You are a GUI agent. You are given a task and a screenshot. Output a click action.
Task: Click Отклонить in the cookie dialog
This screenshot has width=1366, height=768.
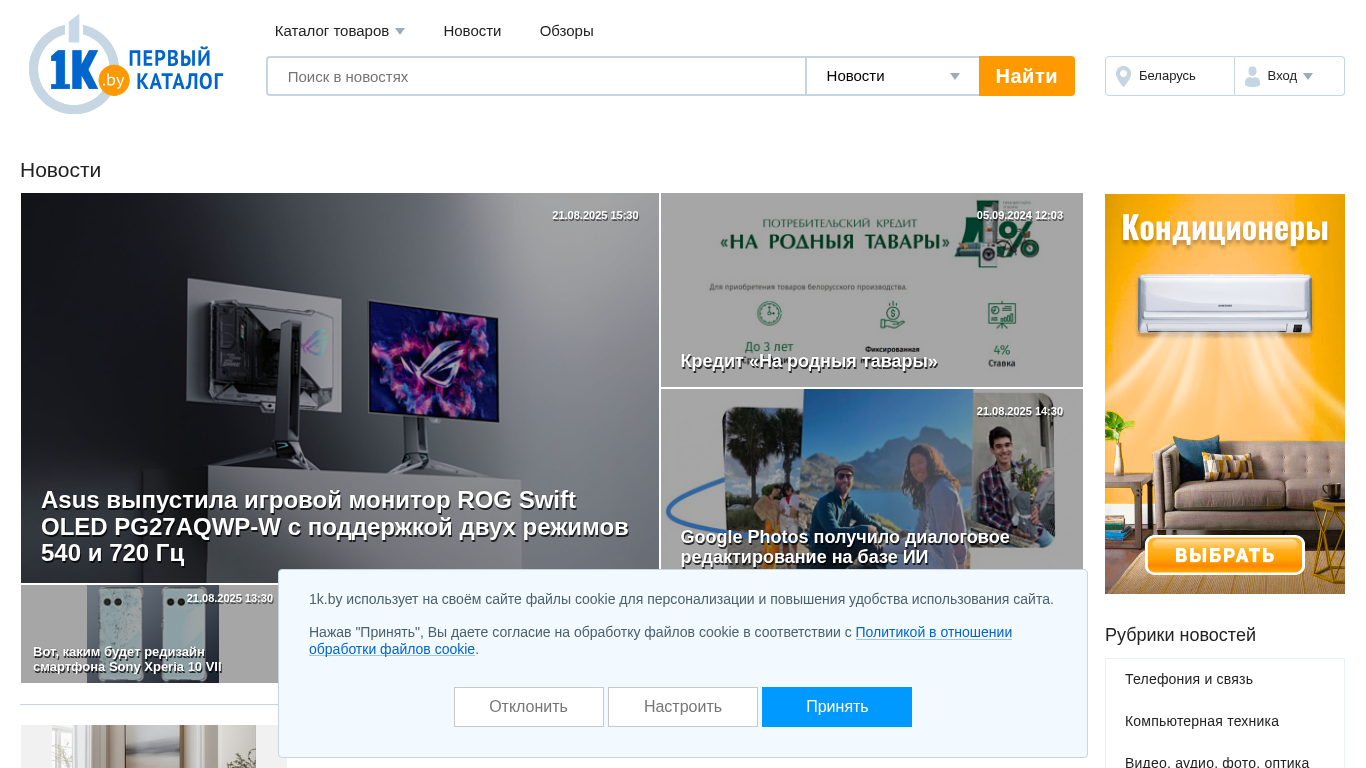[x=529, y=707]
